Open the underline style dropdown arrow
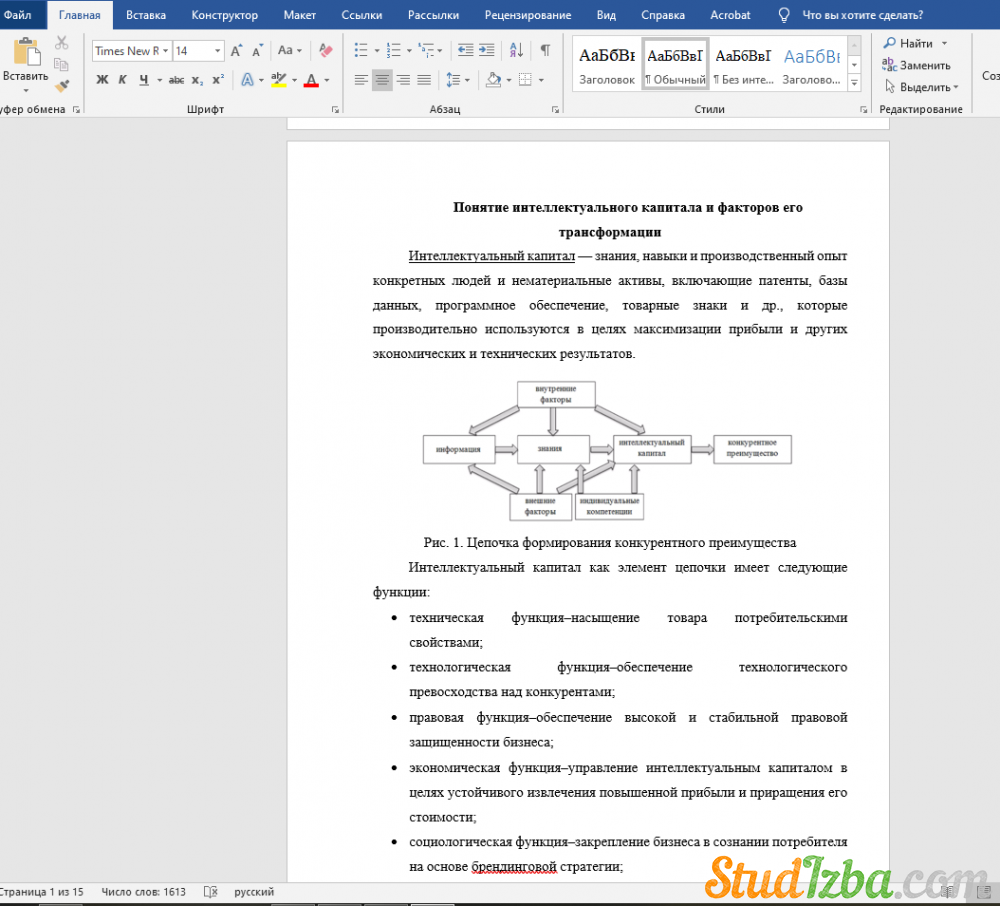1000x906 pixels. 159,80
